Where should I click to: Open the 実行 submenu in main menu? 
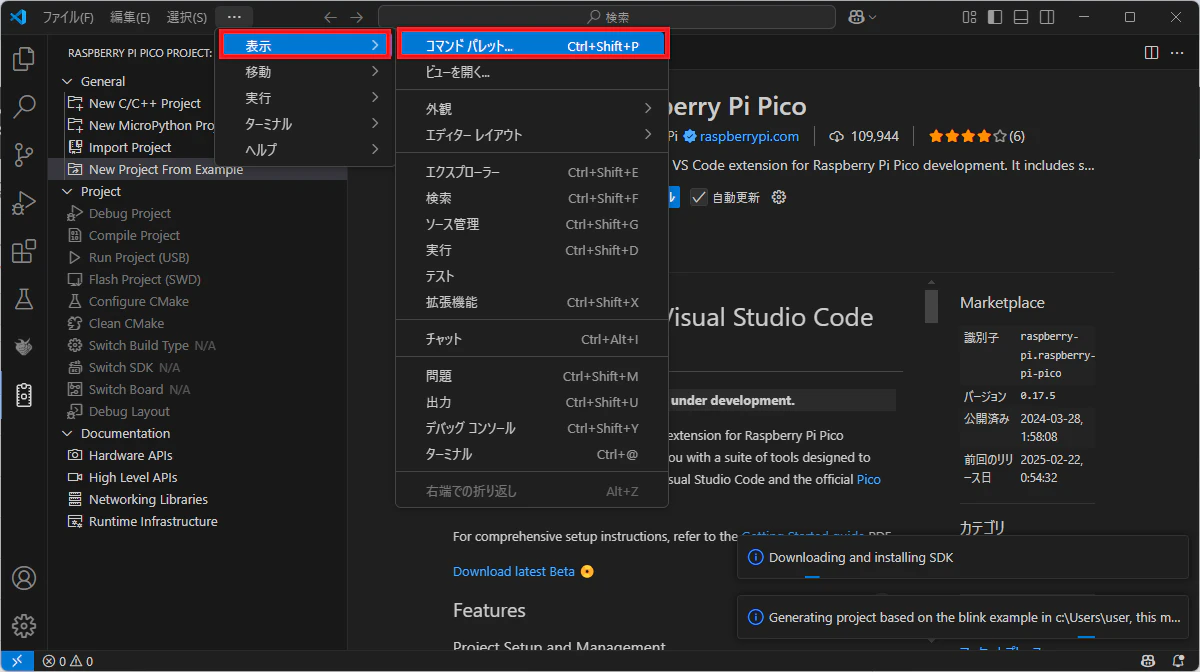tap(305, 98)
